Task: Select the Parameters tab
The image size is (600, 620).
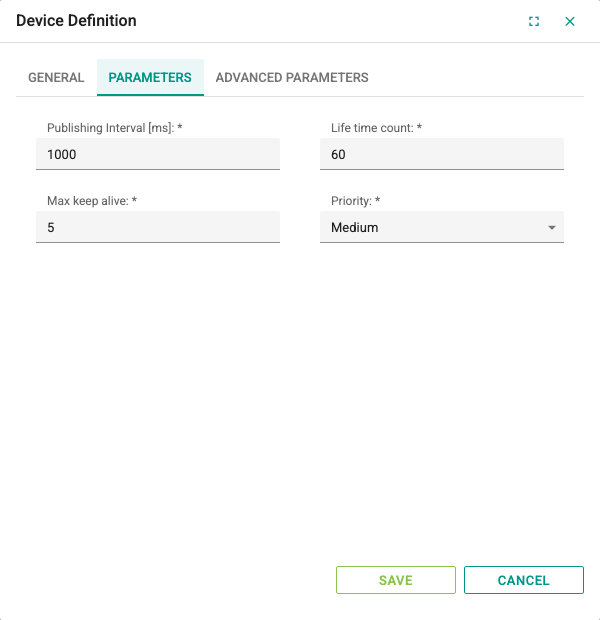Action: (x=150, y=78)
